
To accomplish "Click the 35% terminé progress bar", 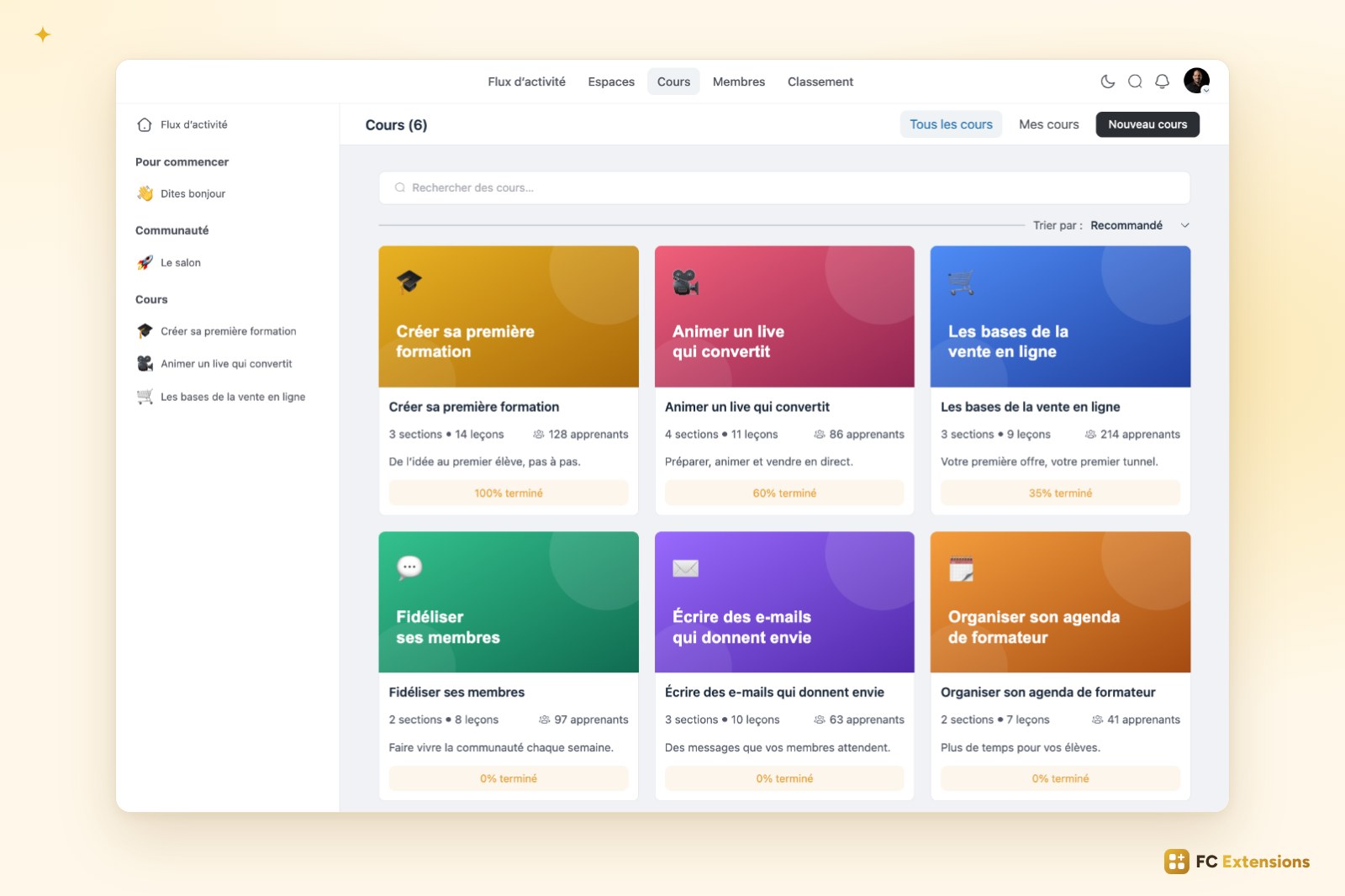I will click(1060, 493).
